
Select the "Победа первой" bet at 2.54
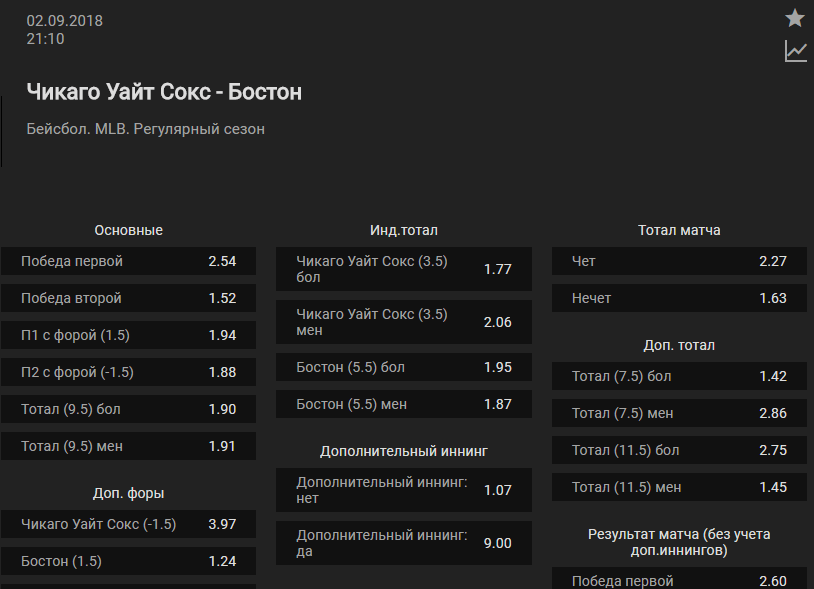tap(128, 261)
